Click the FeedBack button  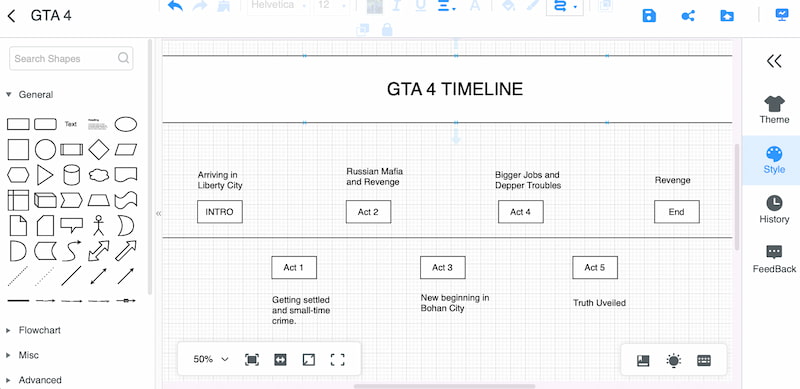(x=774, y=259)
